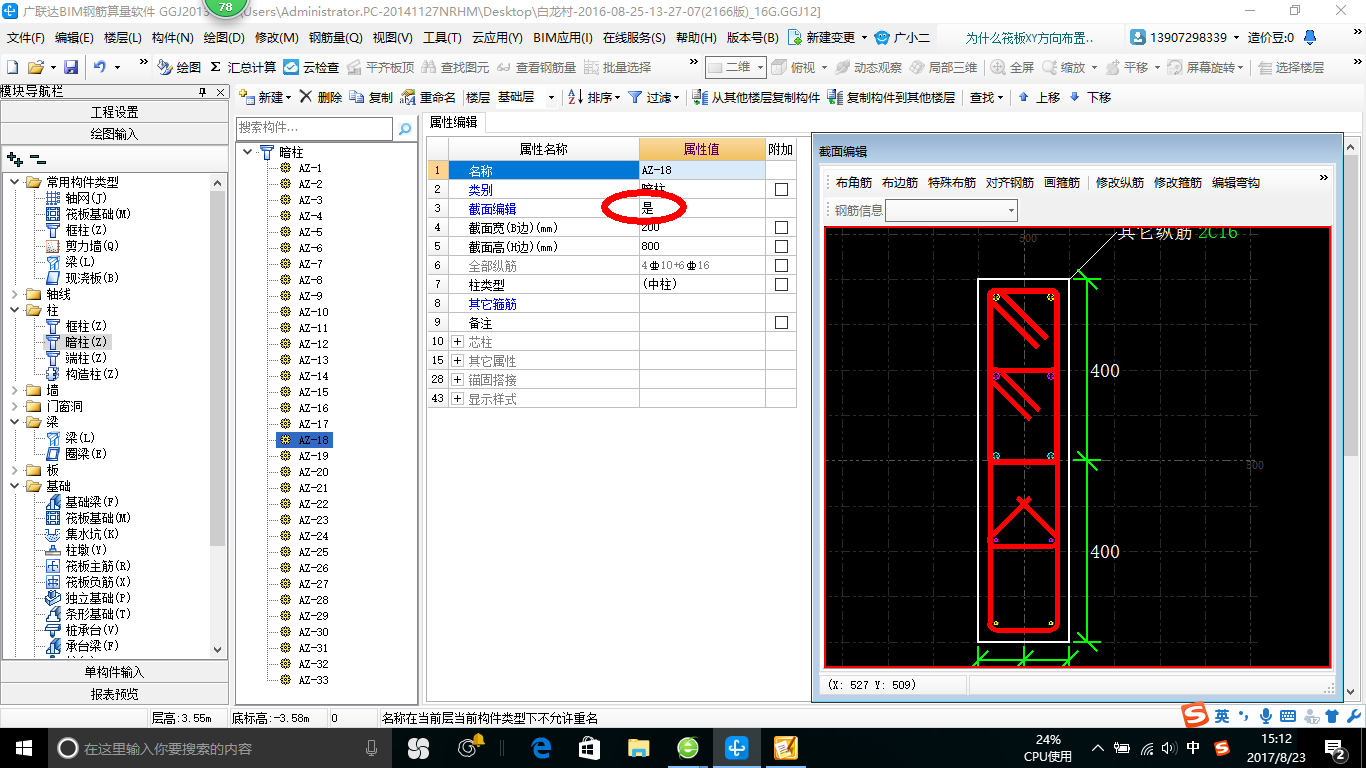Select 剪力墙(Q) in the navigation tree
This screenshot has height=768, width=1366.
point(91,246)
